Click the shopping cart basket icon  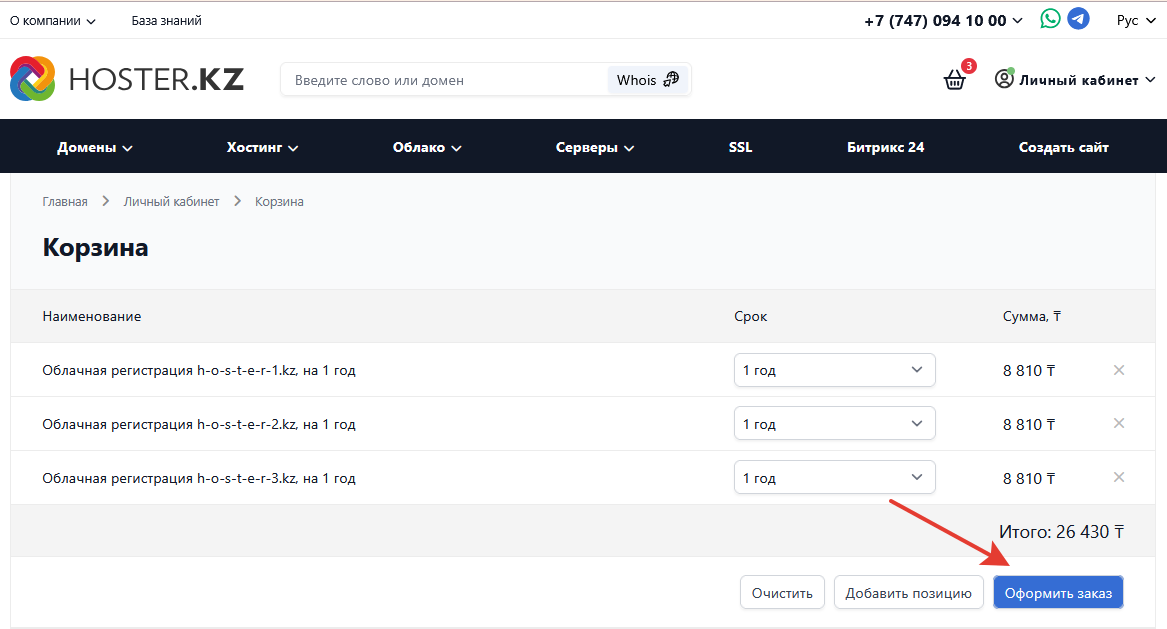tap(955, 80)
